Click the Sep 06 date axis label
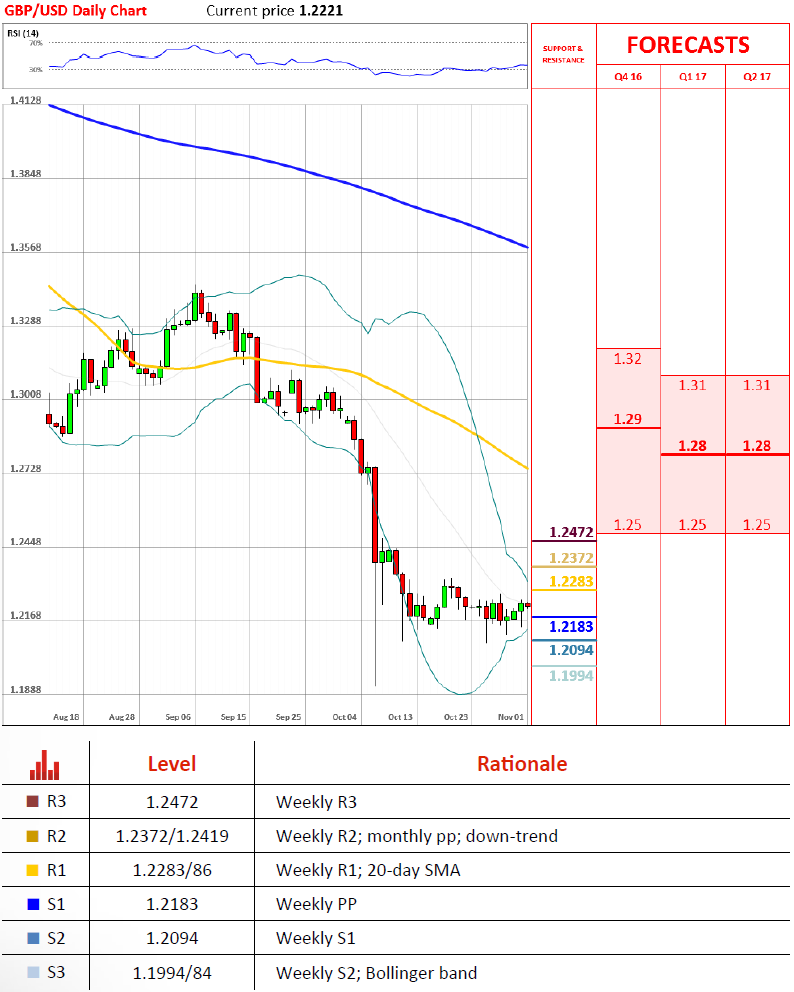The height and width of the screenshot is (992, 794). point(178,717)
